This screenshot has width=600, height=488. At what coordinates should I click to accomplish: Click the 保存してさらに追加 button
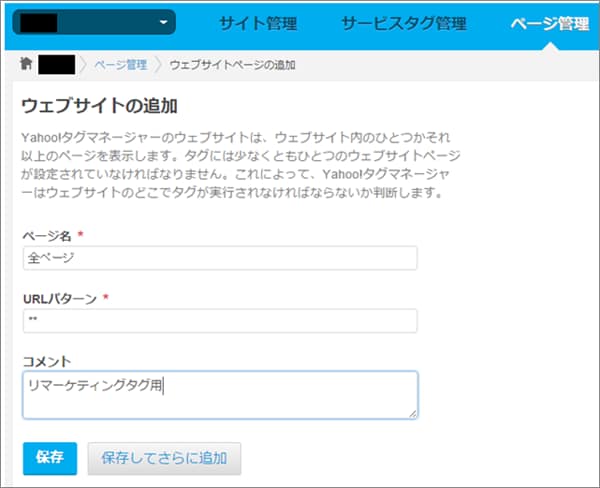(164, 458)
